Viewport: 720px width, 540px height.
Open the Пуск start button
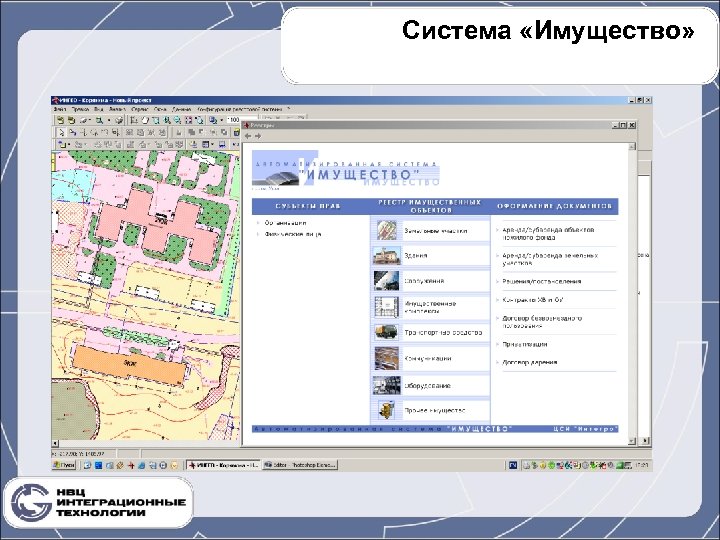64,465
